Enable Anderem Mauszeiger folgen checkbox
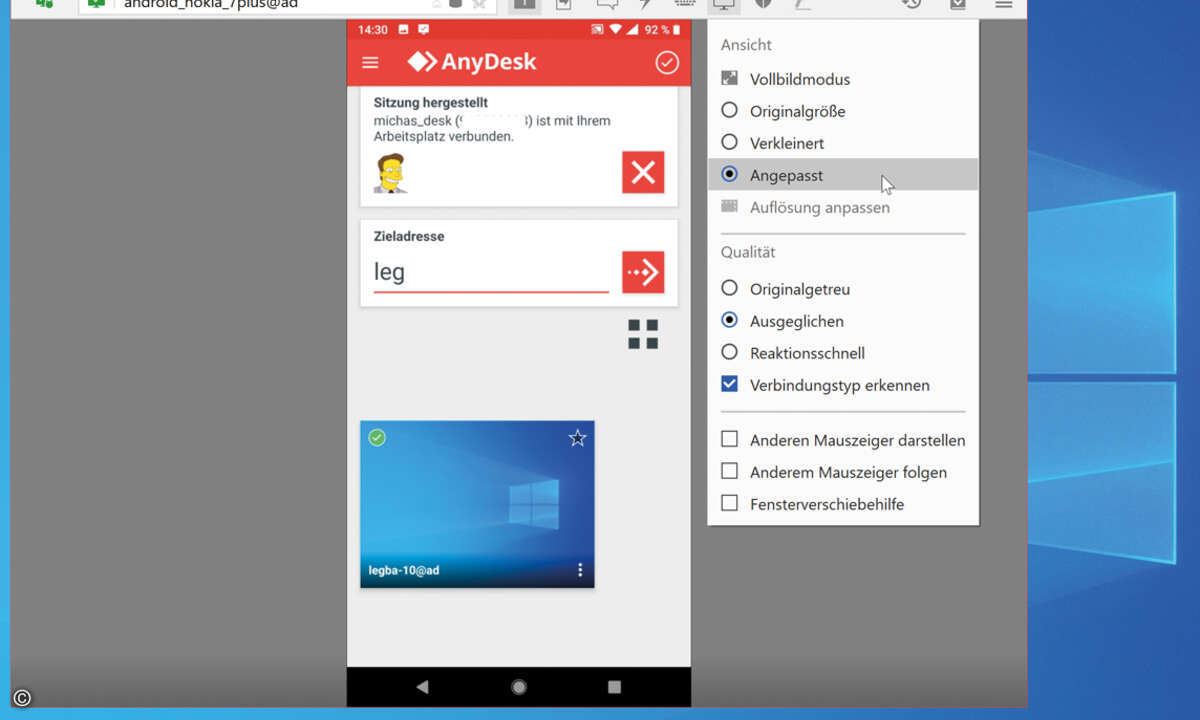This screenshot has width=1200, height=720. click(x=730, y=472)
